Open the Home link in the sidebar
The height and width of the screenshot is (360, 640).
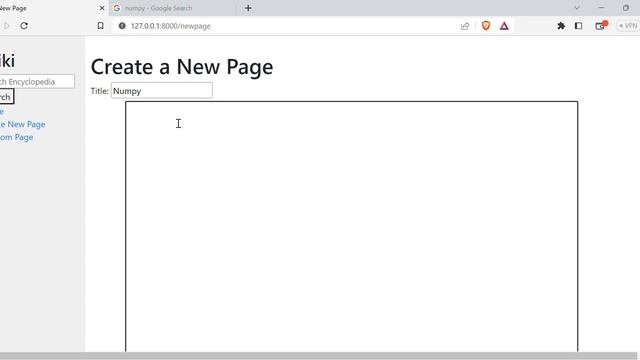click(x=2, y=111)
